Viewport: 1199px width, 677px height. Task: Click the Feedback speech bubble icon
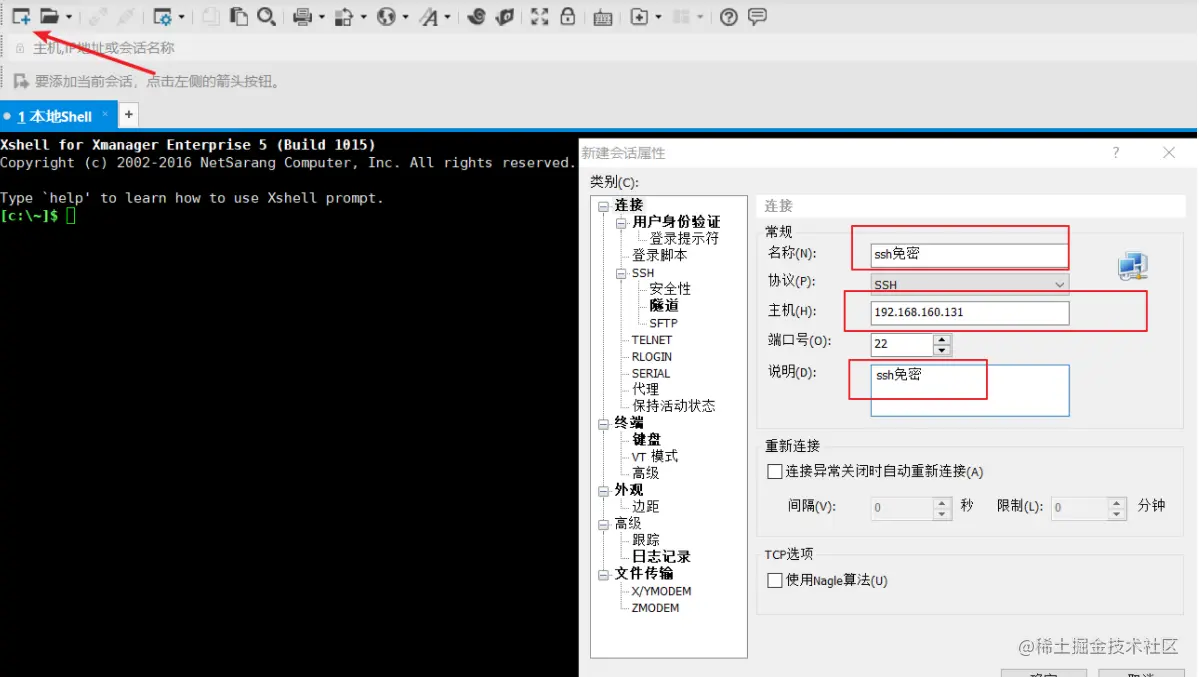coord(757,16)
